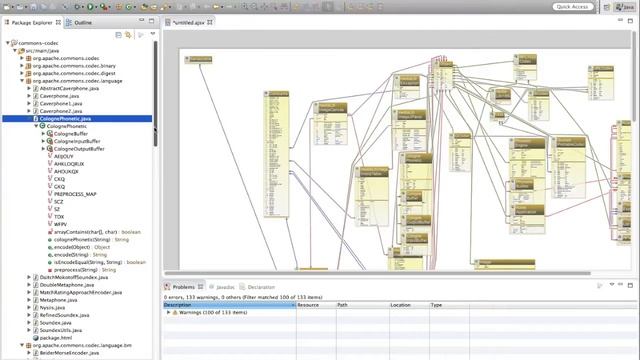This screenshot has height=360, width=640.
Task: Select the Problems tab
Action: (x=183, y=287)
